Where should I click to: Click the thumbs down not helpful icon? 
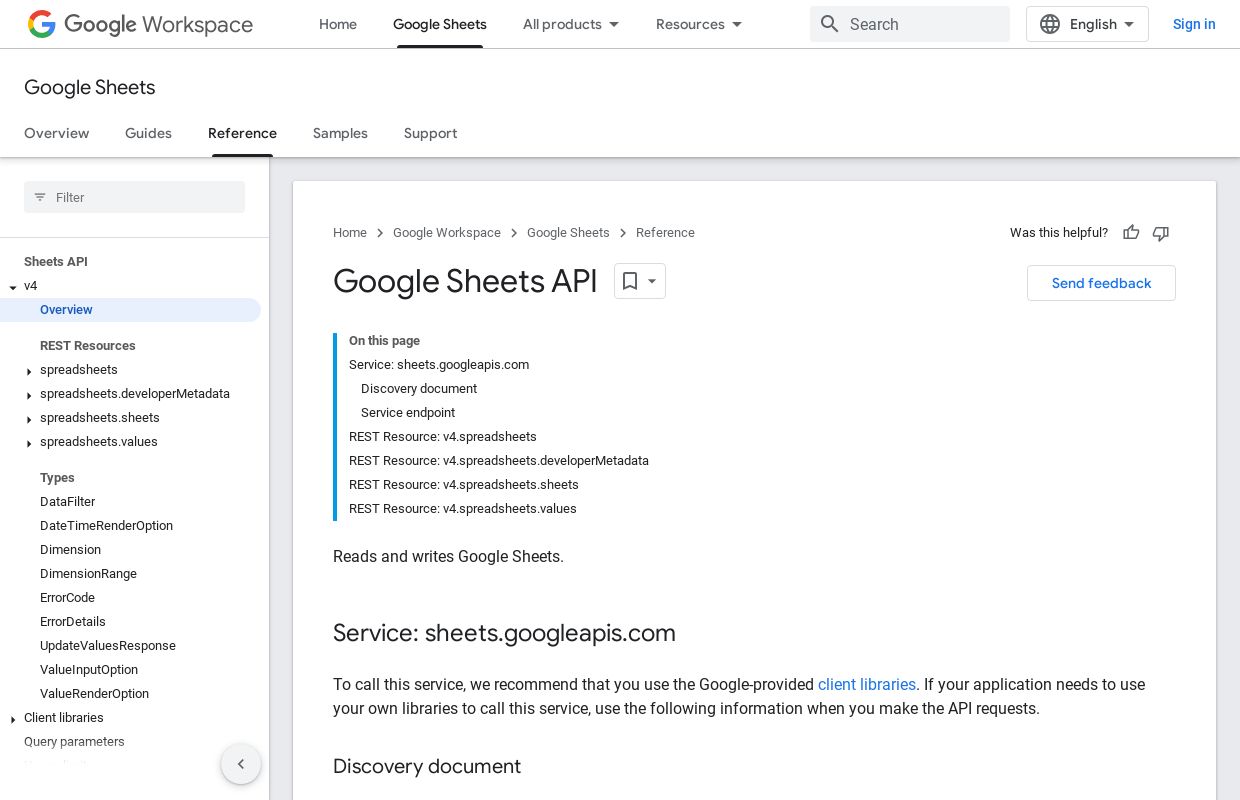click(1161, 233)
